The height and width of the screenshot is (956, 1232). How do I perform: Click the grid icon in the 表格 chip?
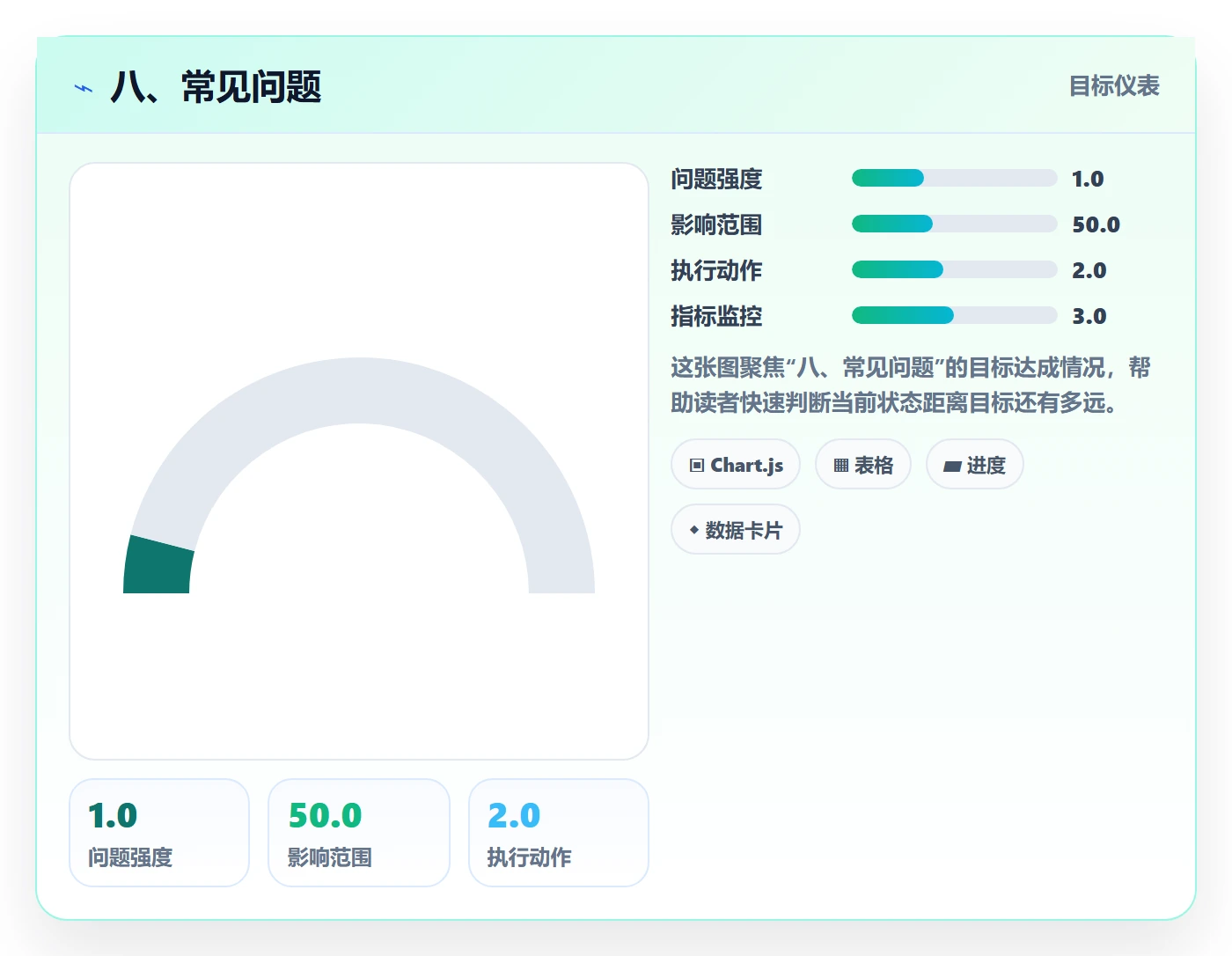click(841, 466)
